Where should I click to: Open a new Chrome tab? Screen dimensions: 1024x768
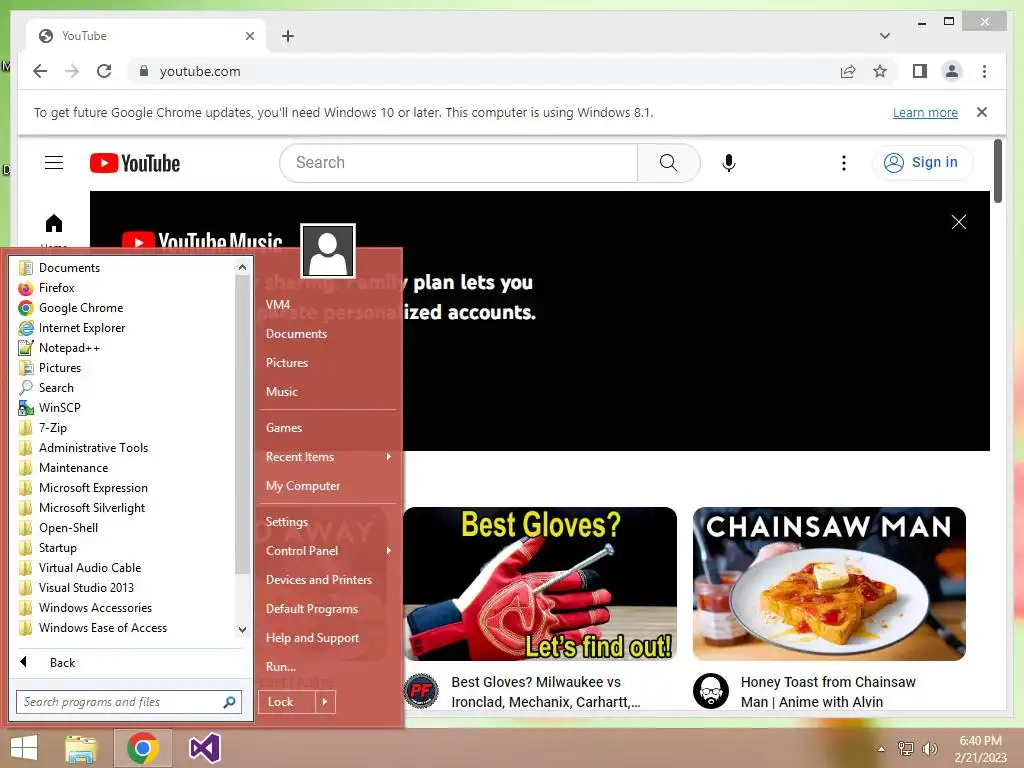(x=288, y=36)
